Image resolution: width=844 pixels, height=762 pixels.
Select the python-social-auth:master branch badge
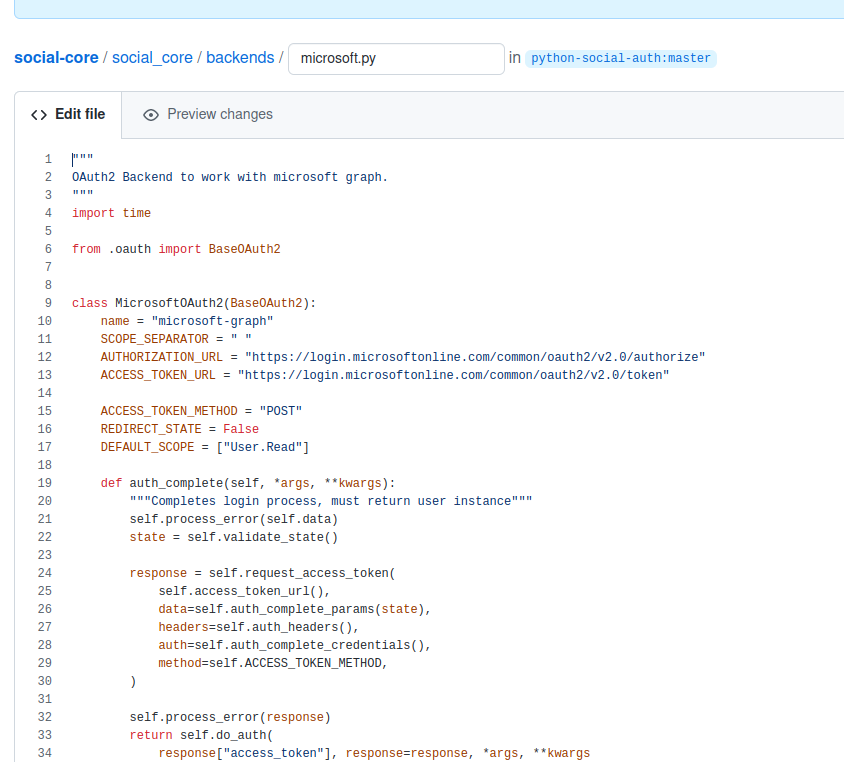(x=621, y=58)
